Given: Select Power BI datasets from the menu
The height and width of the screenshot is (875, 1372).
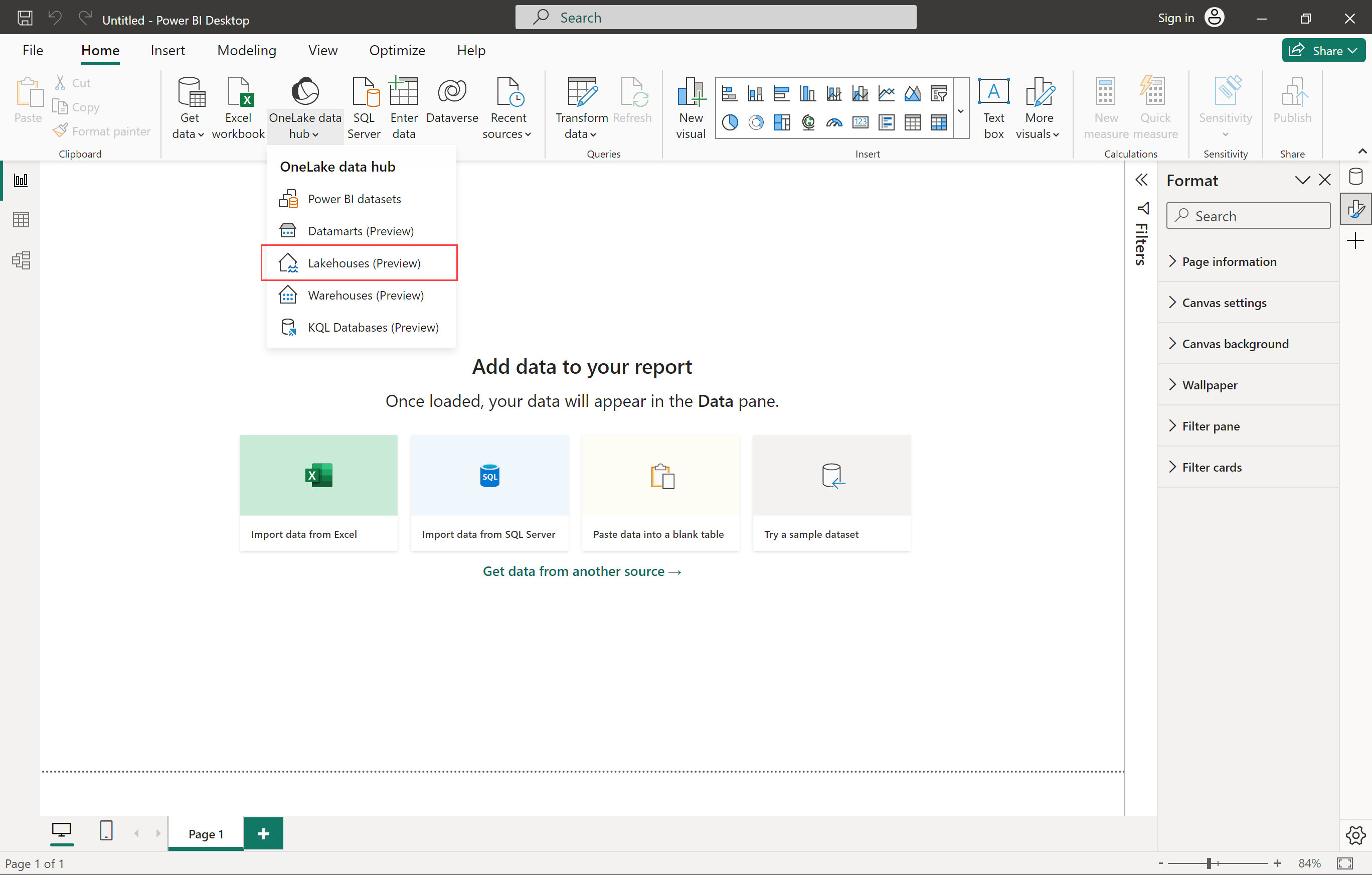Looking at the screenshot, I should tap(361, 199).
